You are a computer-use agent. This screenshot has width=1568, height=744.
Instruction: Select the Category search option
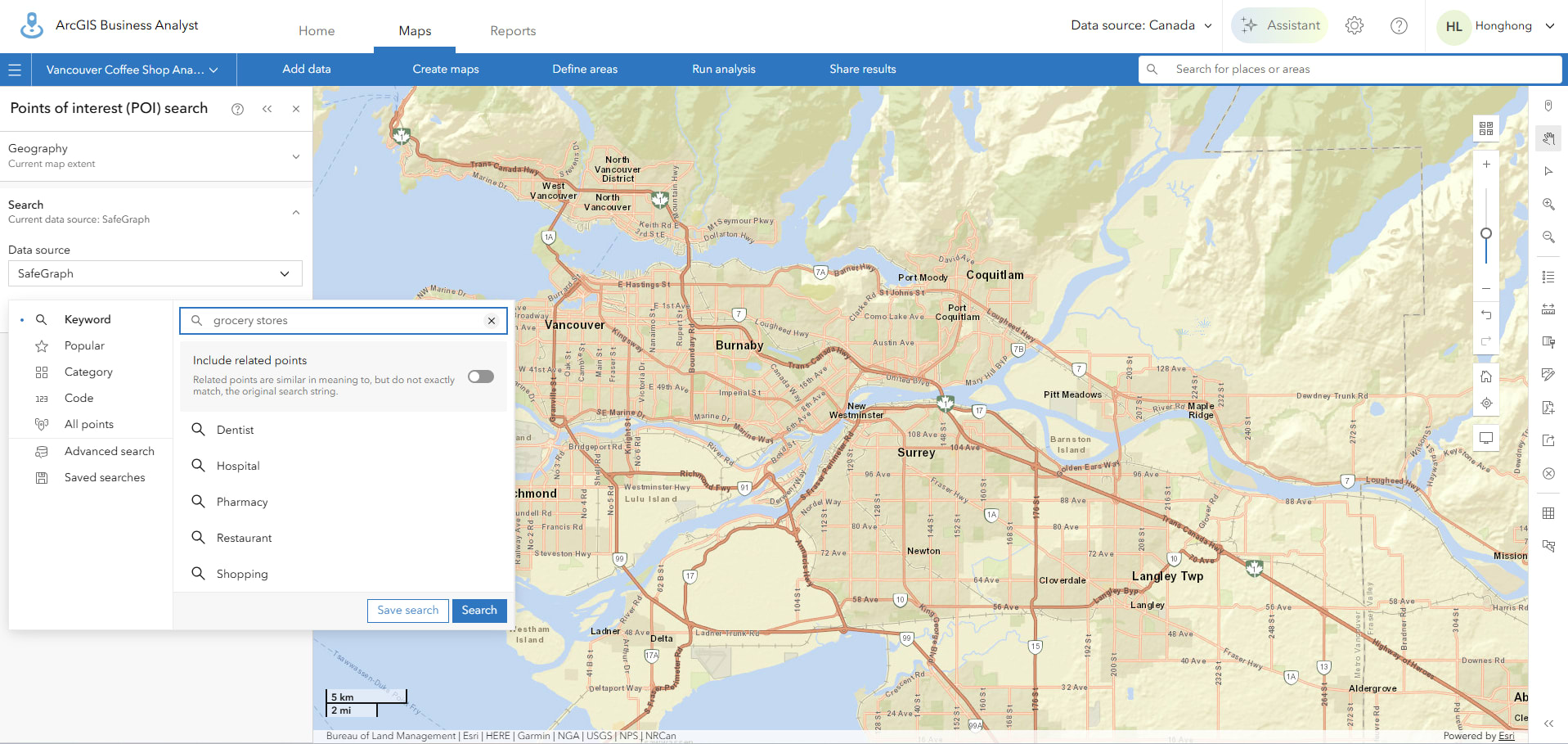[x=90, y=372]
